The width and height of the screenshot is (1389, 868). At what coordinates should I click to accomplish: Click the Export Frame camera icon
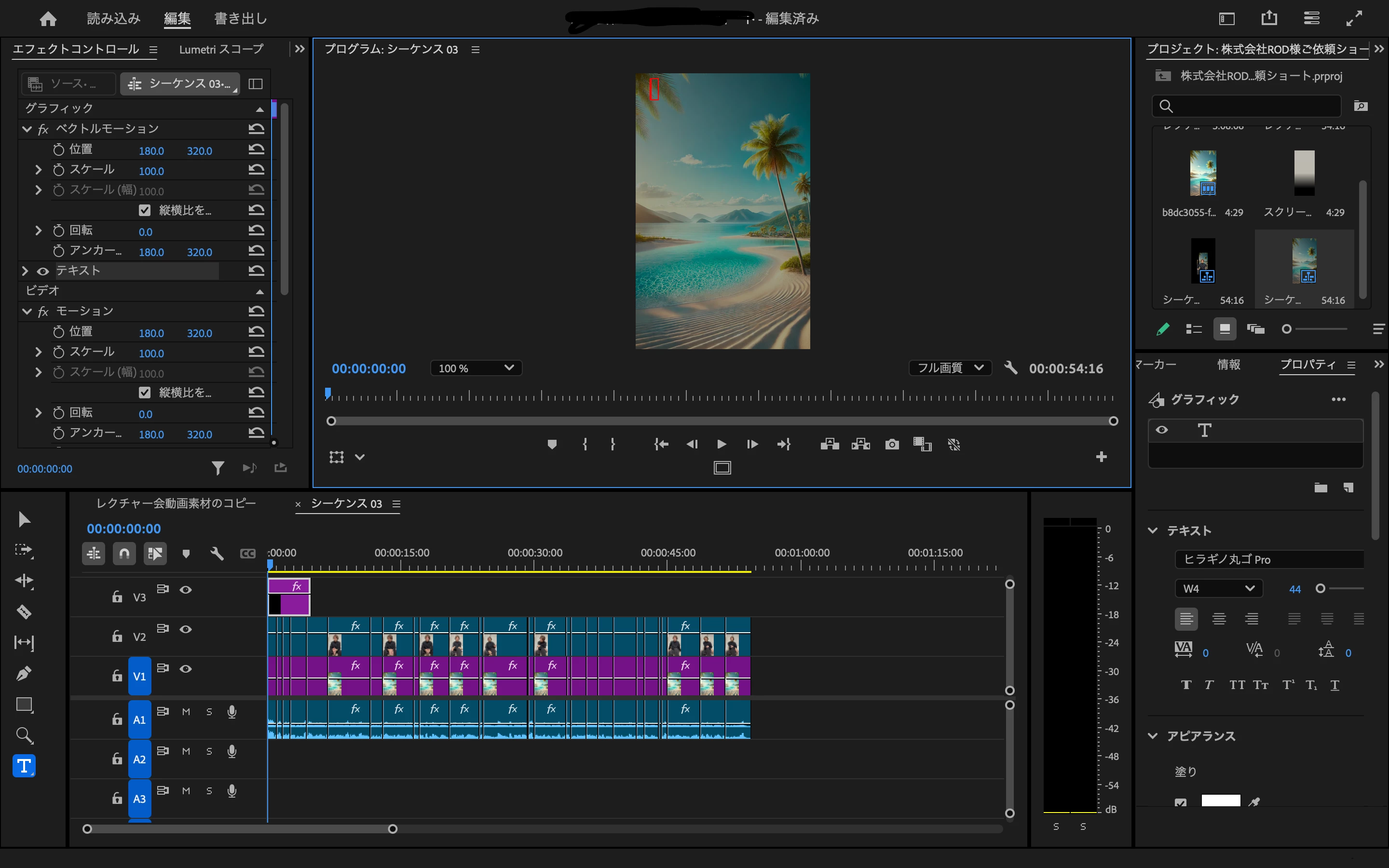pyautogui.click(x=891, y=444)
